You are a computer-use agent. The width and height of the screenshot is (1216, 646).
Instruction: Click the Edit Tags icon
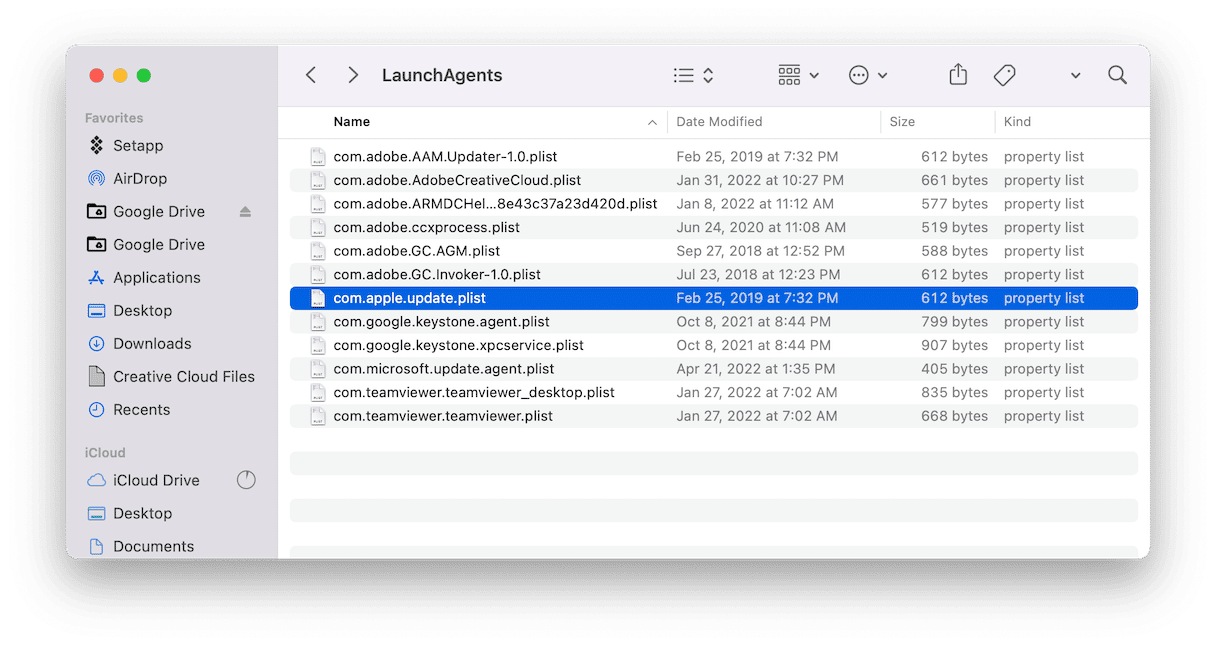[1005, 75]
